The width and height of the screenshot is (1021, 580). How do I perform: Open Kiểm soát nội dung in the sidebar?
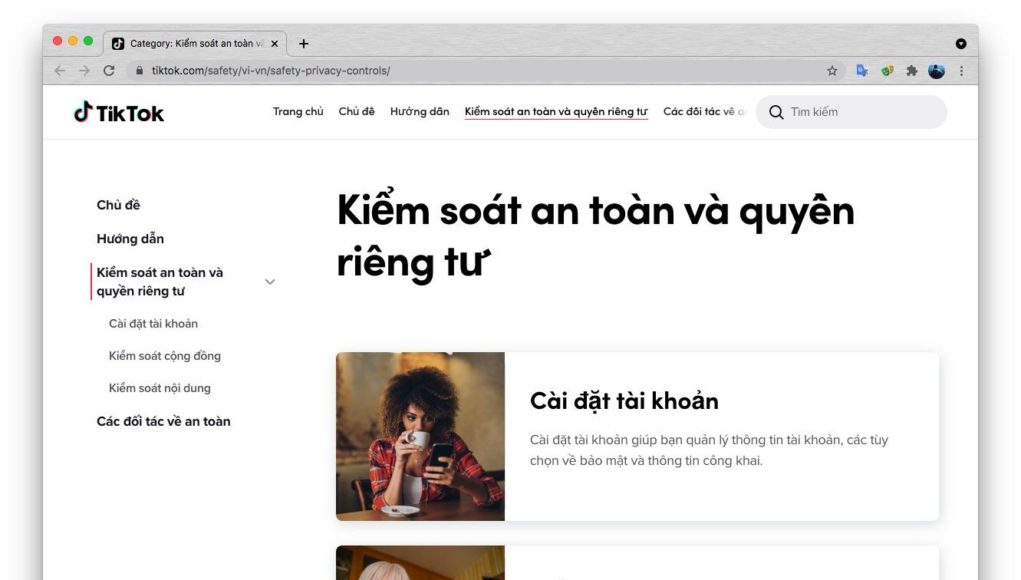pyautogui.click(x=160, y=388)
